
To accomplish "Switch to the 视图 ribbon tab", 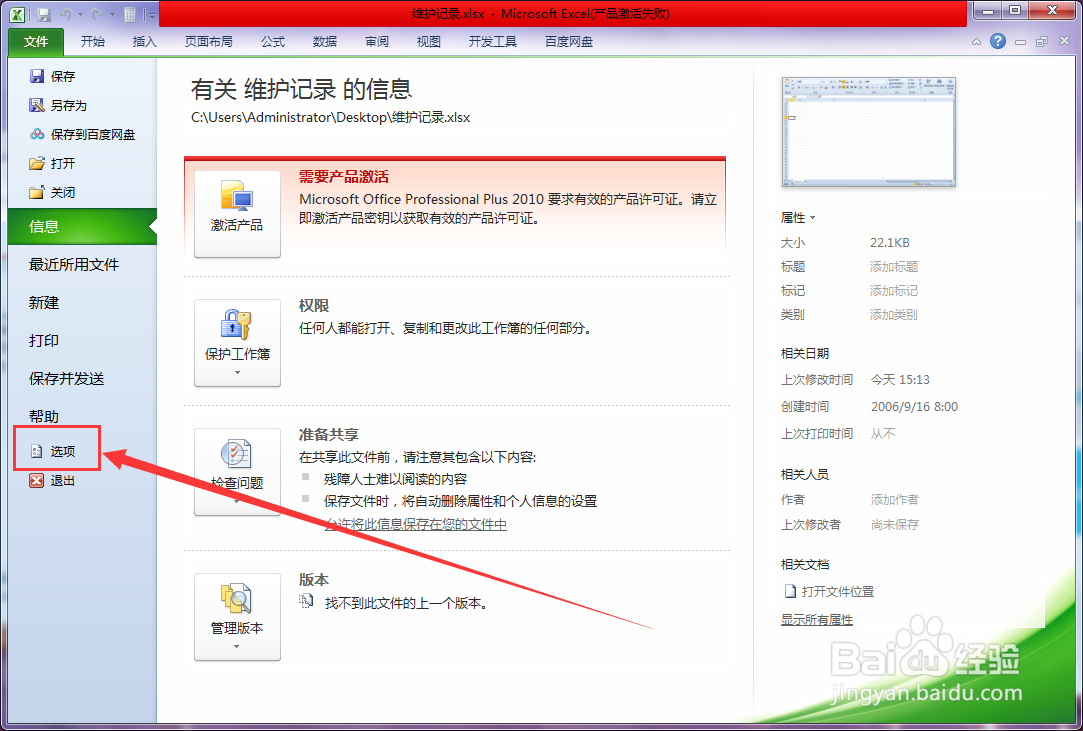I will click(x=429, y=41).
